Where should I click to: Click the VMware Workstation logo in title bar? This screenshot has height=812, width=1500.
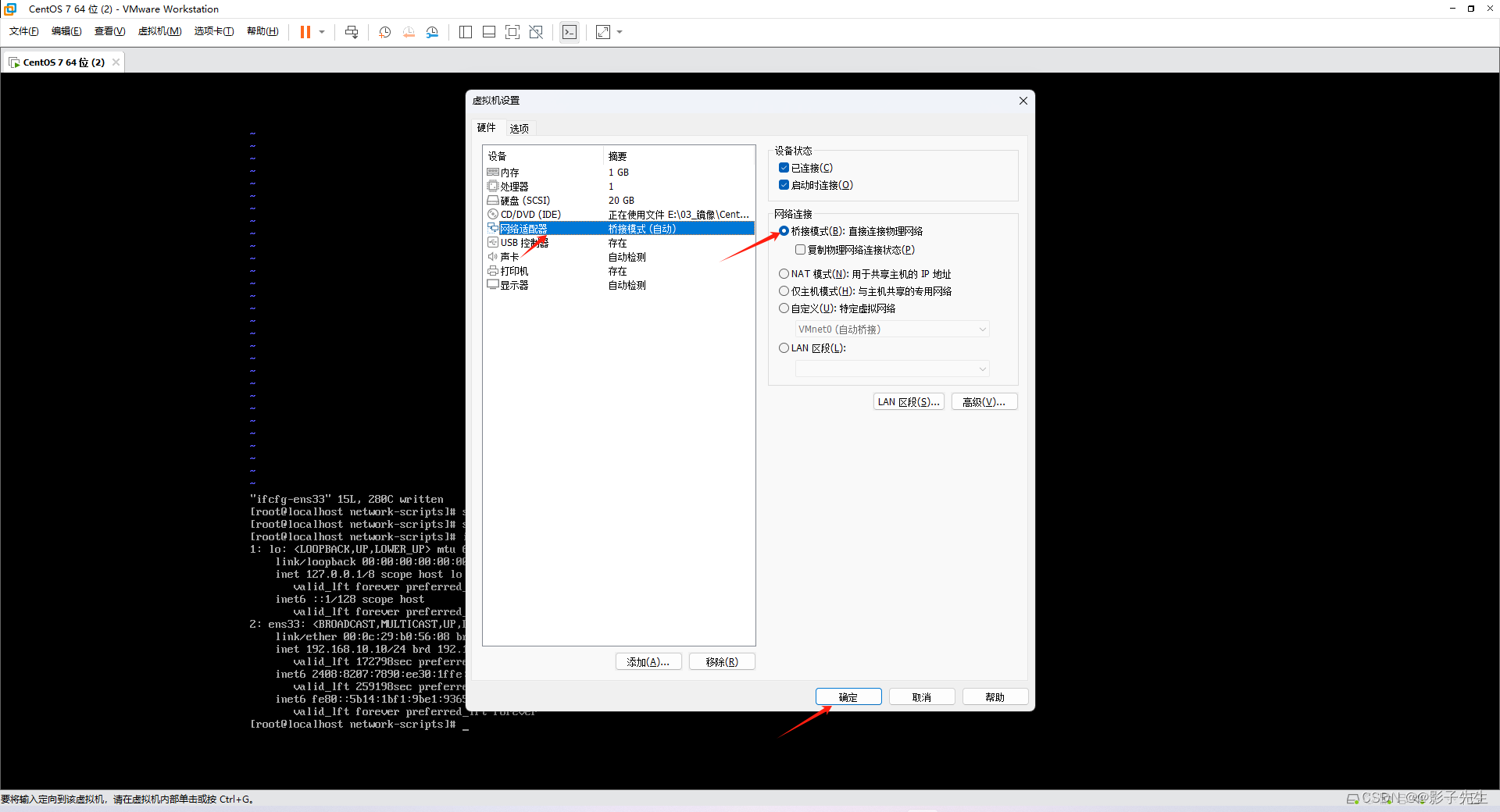[10, 9]
